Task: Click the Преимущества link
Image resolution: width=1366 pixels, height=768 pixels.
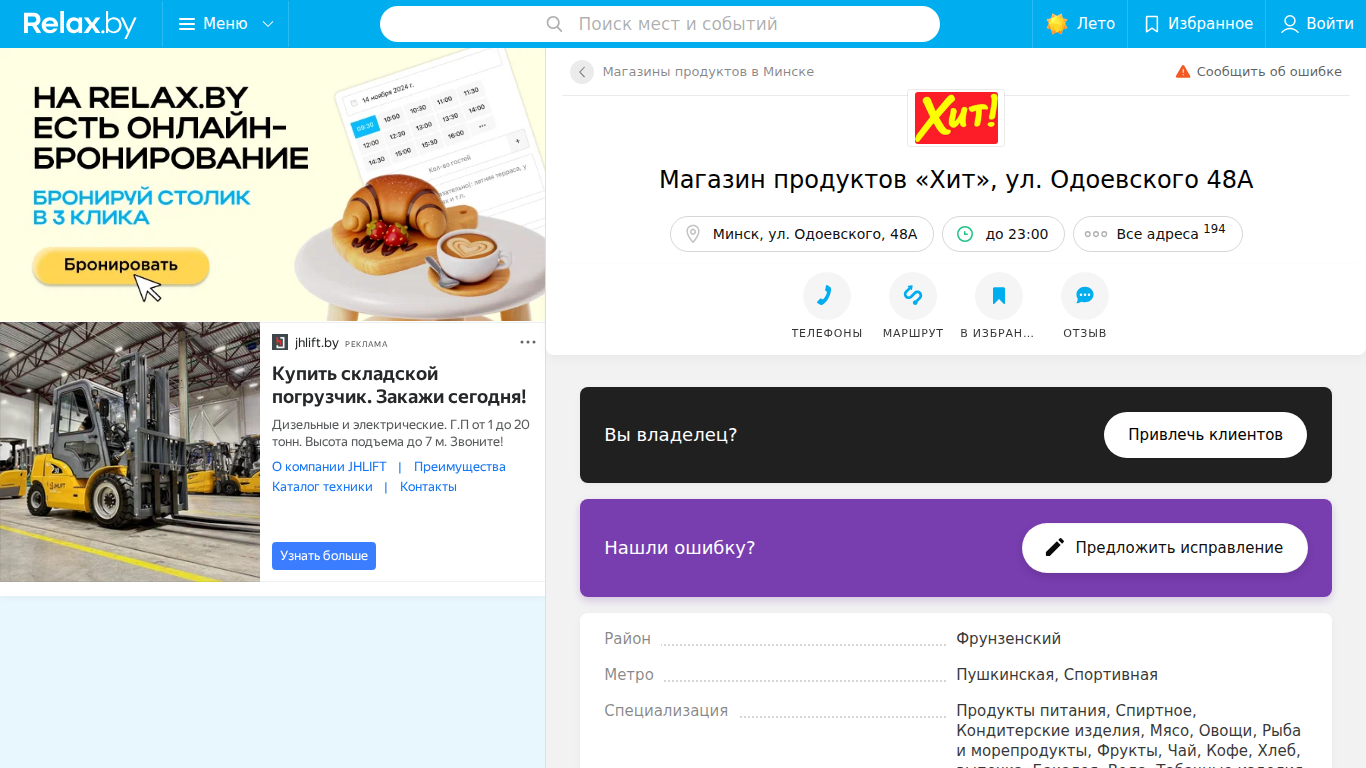Action: click(x=460, y=467)
